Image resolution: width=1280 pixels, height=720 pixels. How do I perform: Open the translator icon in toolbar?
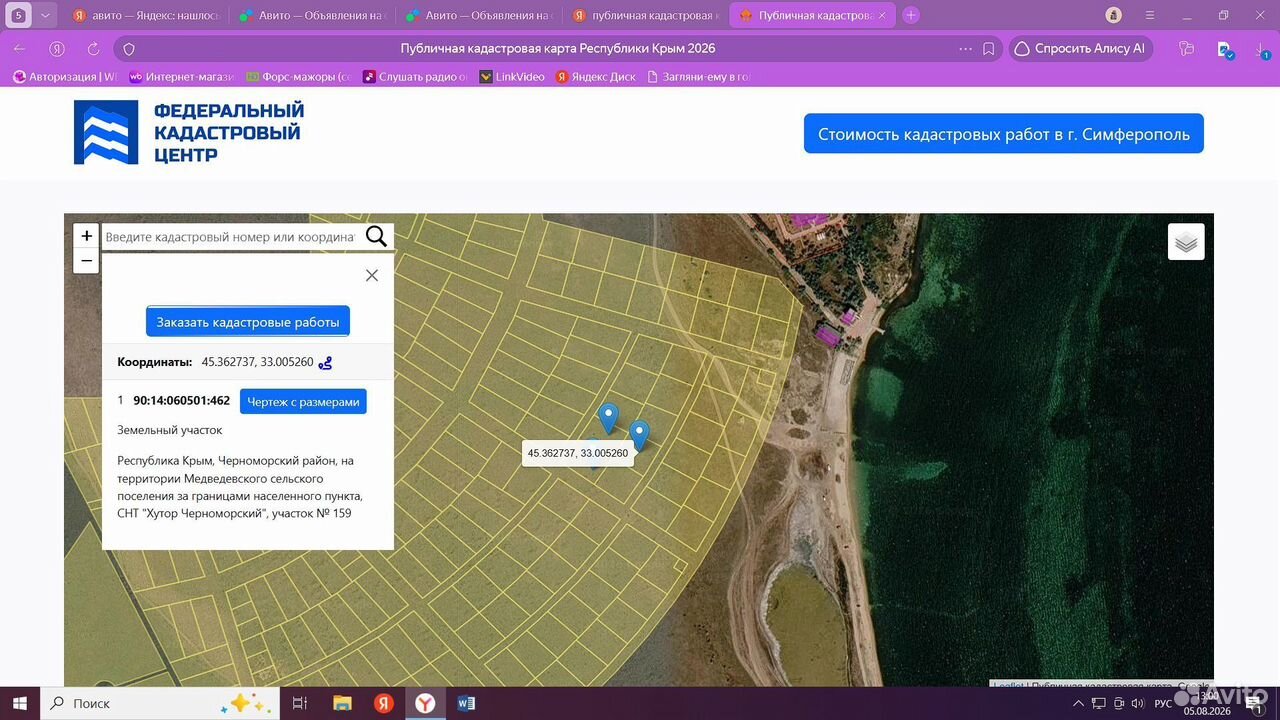tap(1225, 49)
